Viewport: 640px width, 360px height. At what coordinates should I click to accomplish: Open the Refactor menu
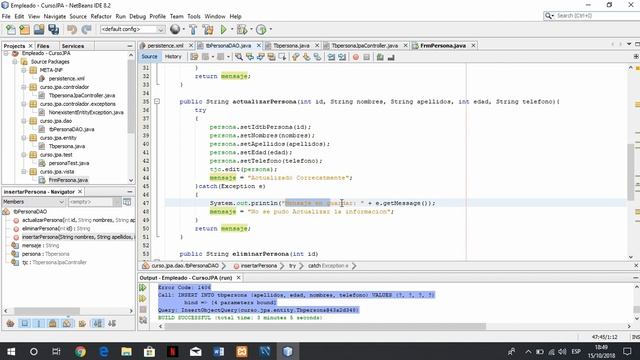(x=101, y=16)
